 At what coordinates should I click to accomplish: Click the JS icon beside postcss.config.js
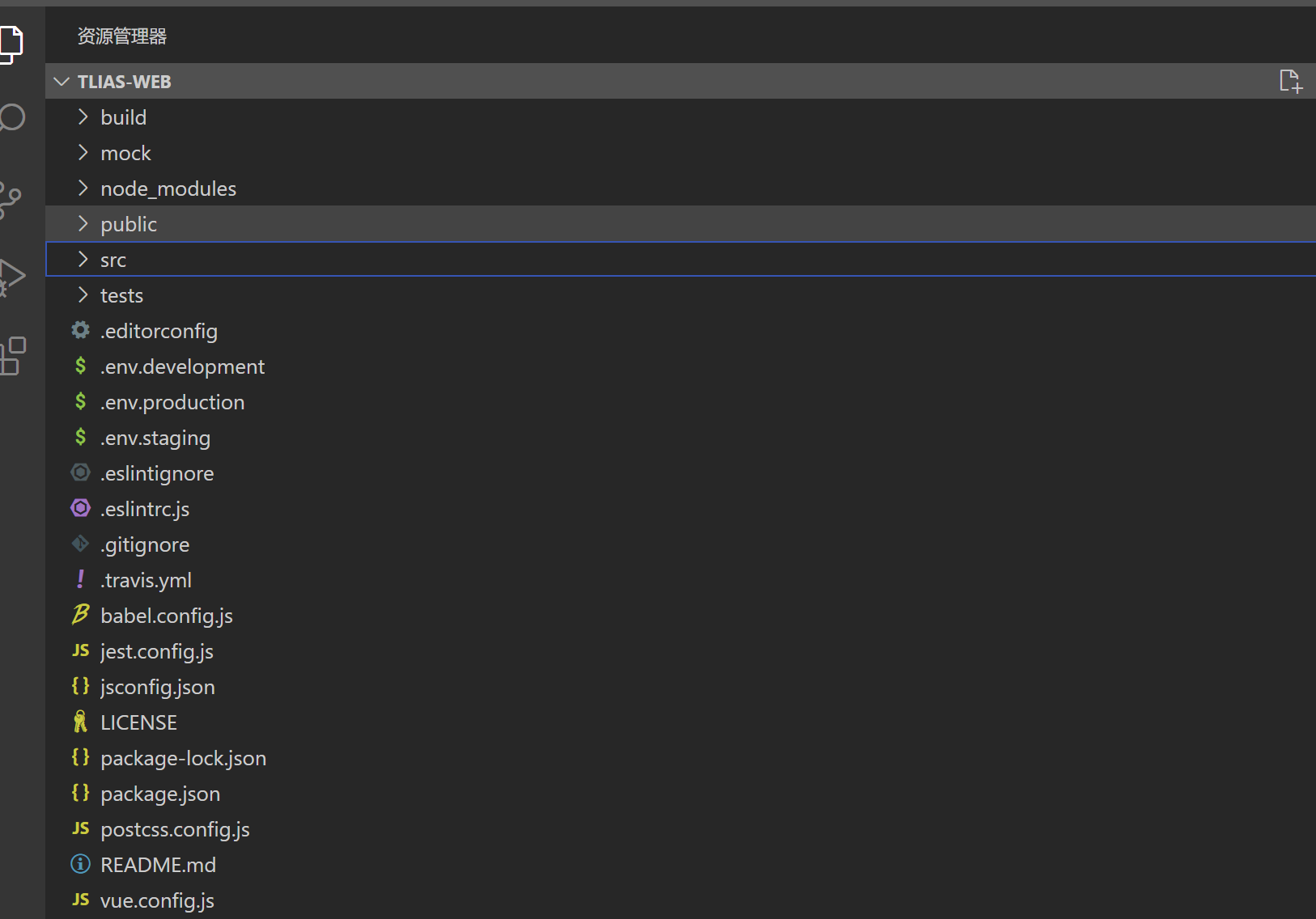[80, 828]
